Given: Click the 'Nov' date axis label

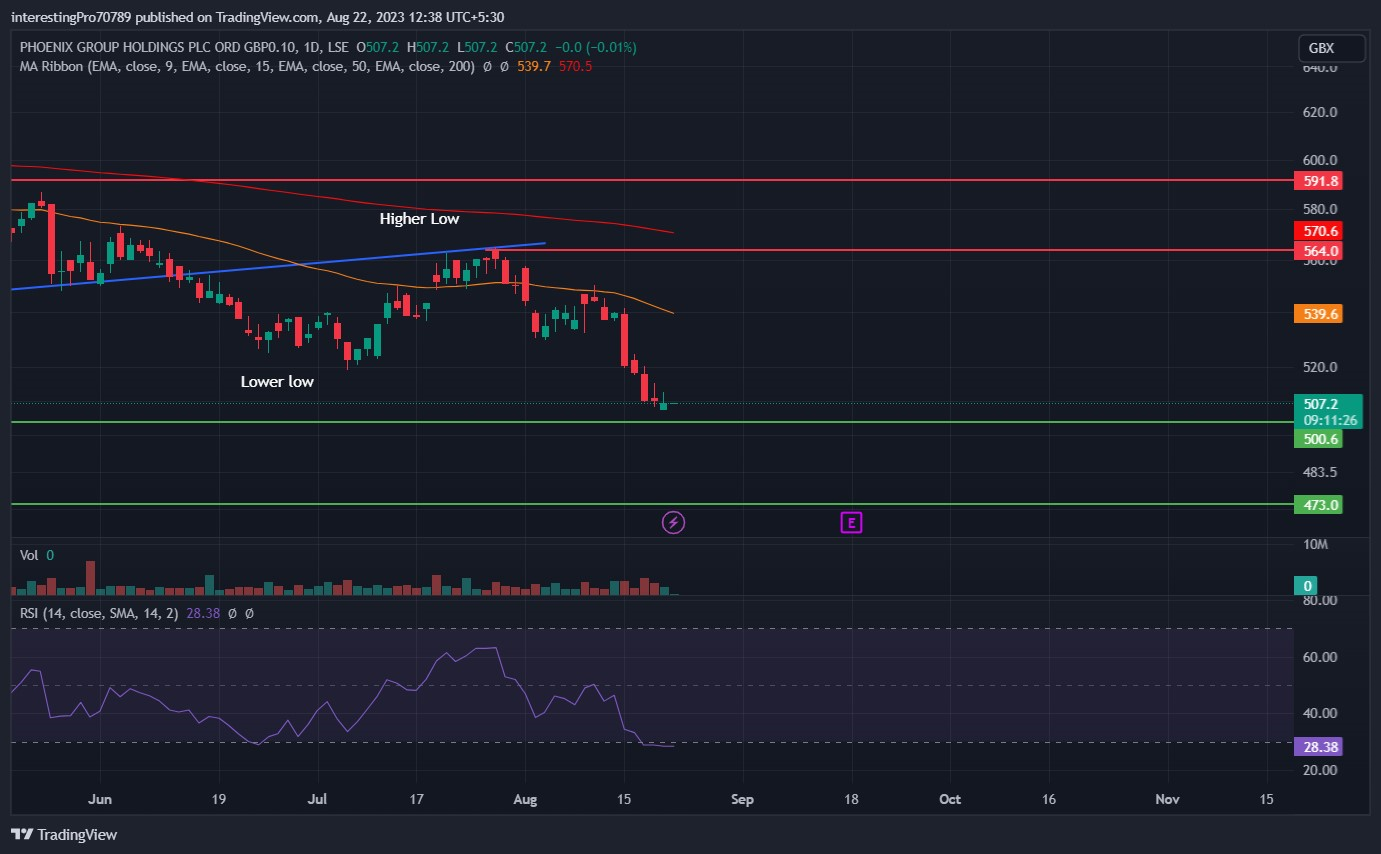Looking at the screenshot, I should 1167,799.
